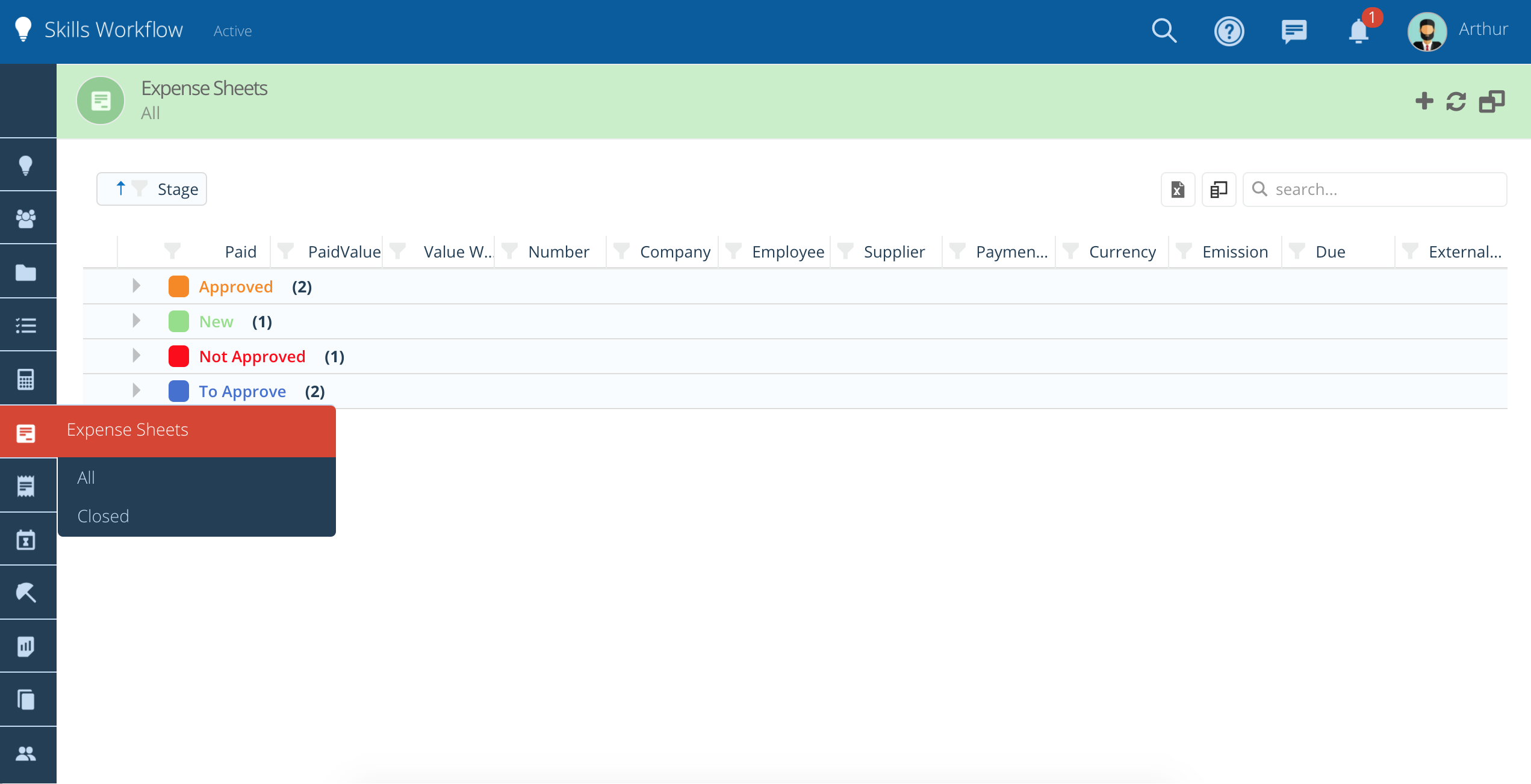Open notifications bell icon
This screenshot has width=1531, height=784.
click(x=1359, y=31)
